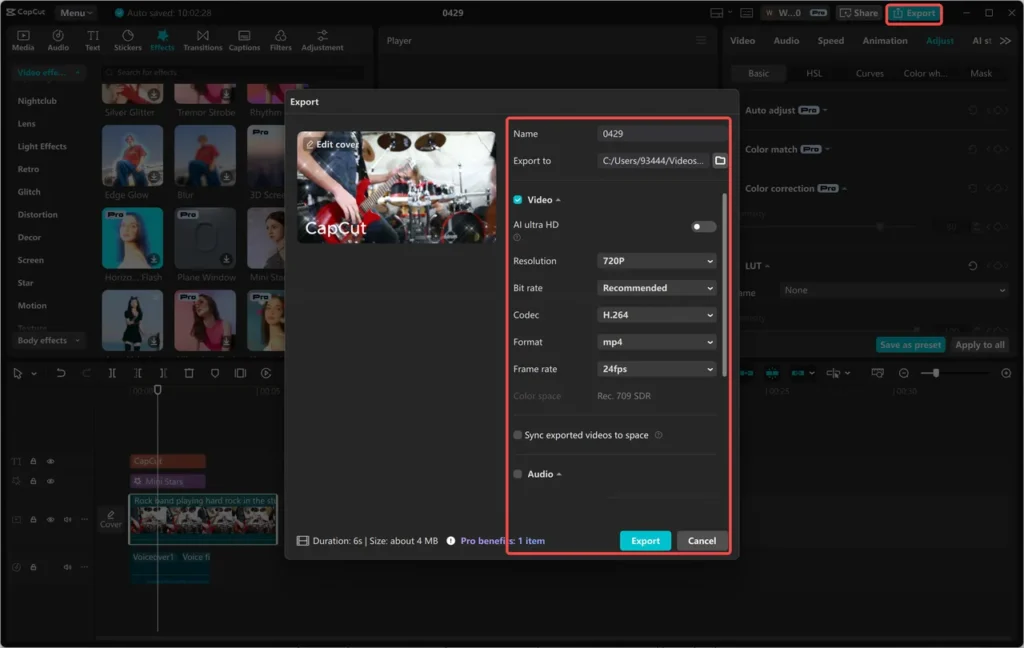Open the Pro benefits: 1 item link
The height and width of the screenshot is (648, 1024).
502,541
